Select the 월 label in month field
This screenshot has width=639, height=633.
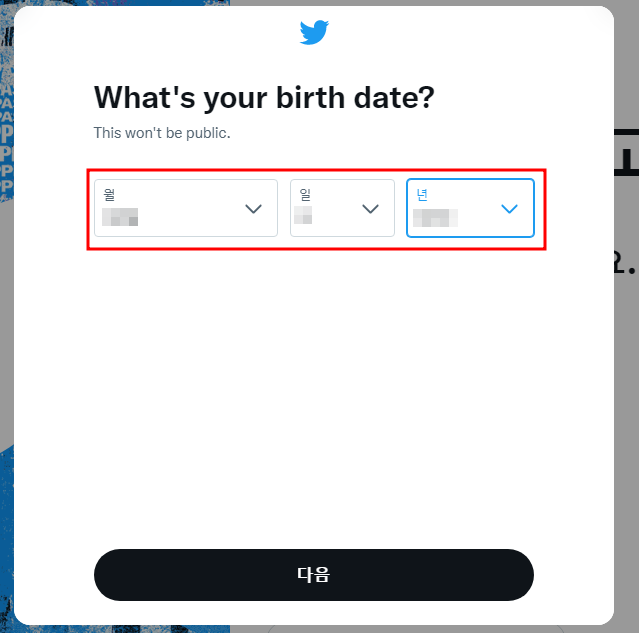109,195
